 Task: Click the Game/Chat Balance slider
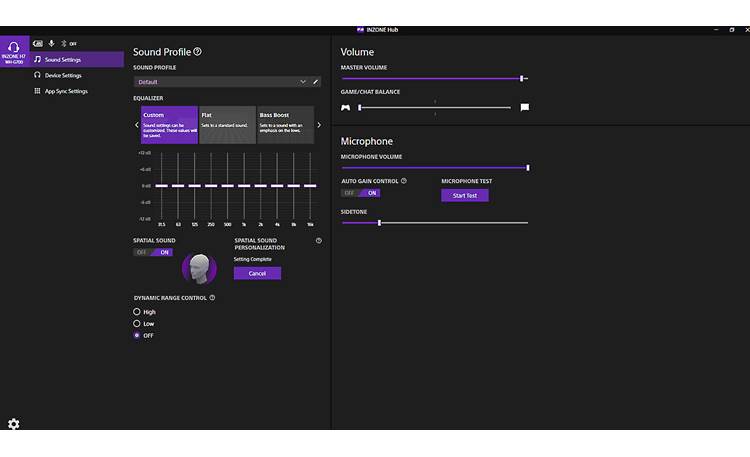[x=435, y=108]
